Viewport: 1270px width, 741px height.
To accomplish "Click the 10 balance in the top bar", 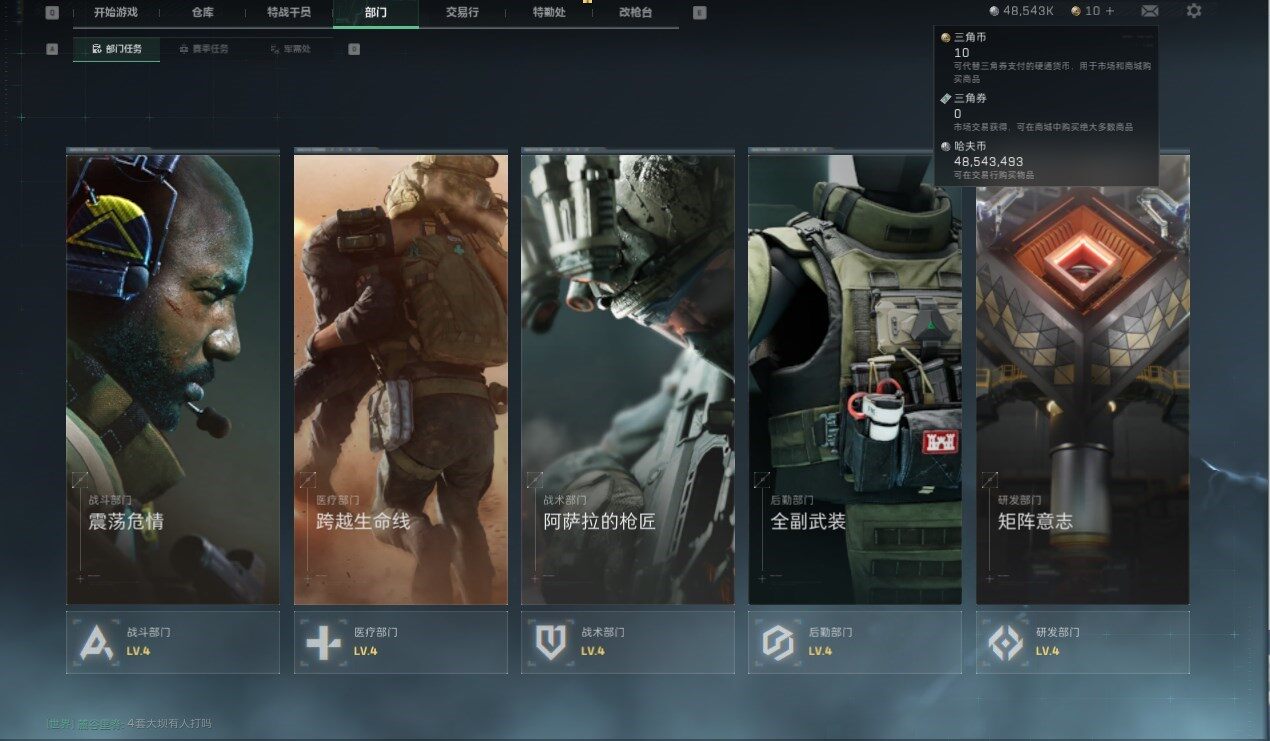I will click(x=1092, y=11).
